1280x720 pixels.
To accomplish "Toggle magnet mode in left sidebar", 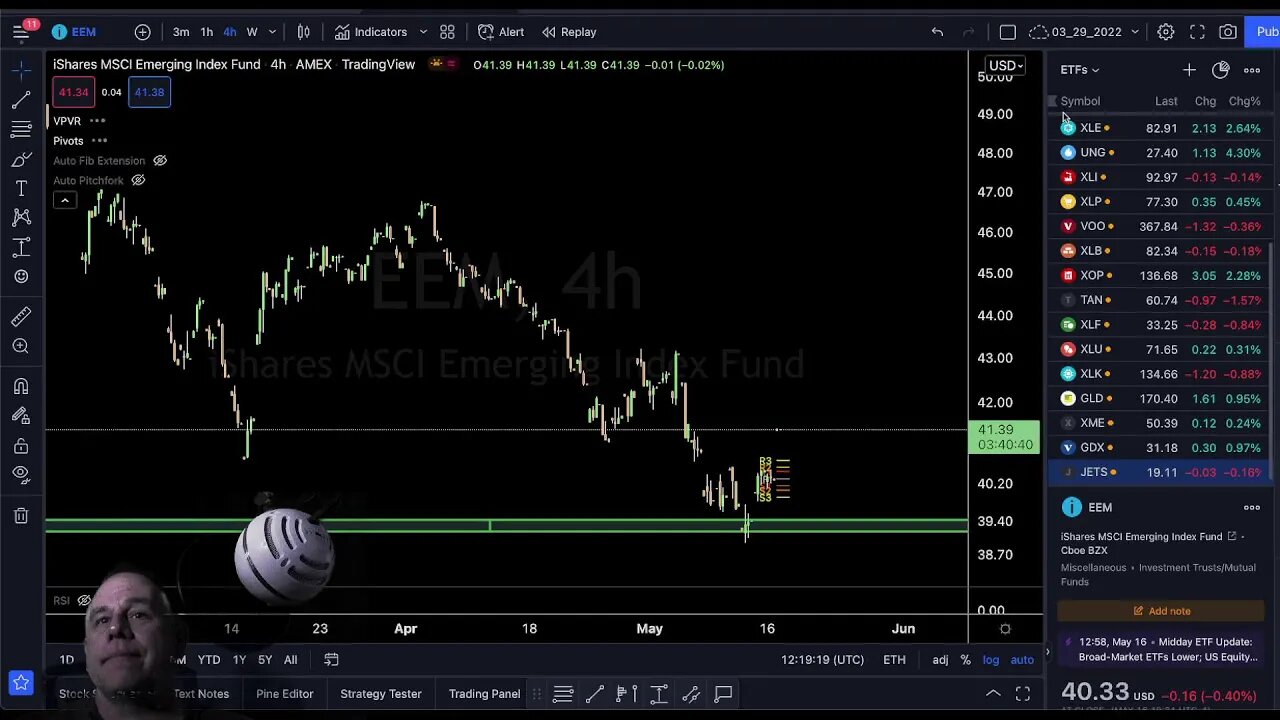I will 21,387.
